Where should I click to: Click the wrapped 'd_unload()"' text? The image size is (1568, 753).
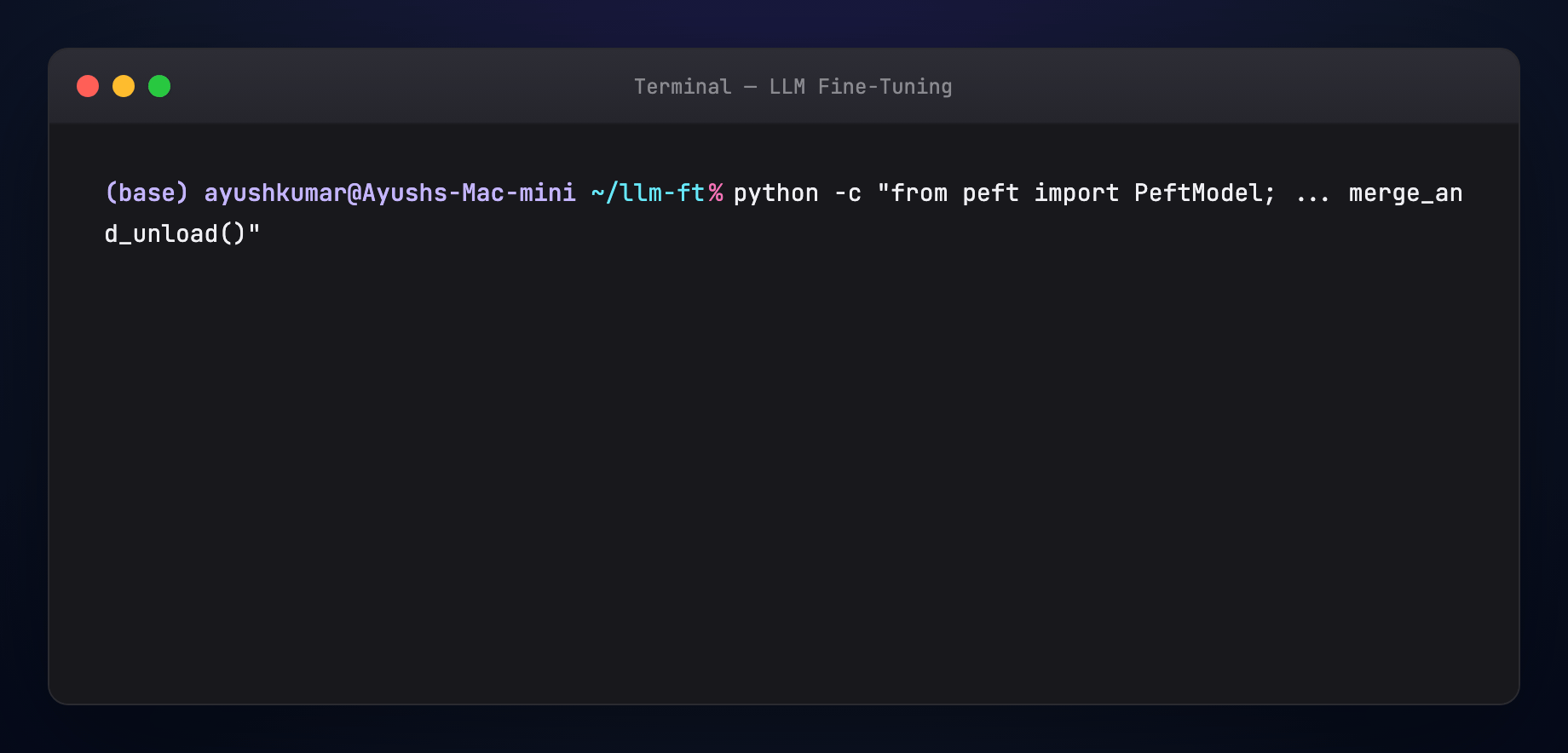click(182, 234)
